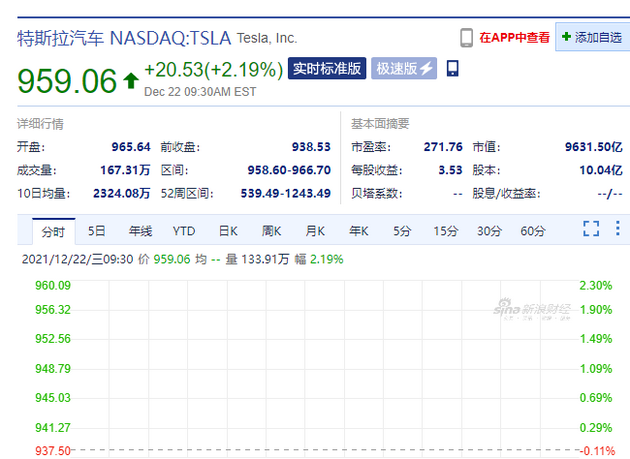Click the mobile icon after 极速版 button
Viewport: 630px width, 459px height.
tap(452, 68)
